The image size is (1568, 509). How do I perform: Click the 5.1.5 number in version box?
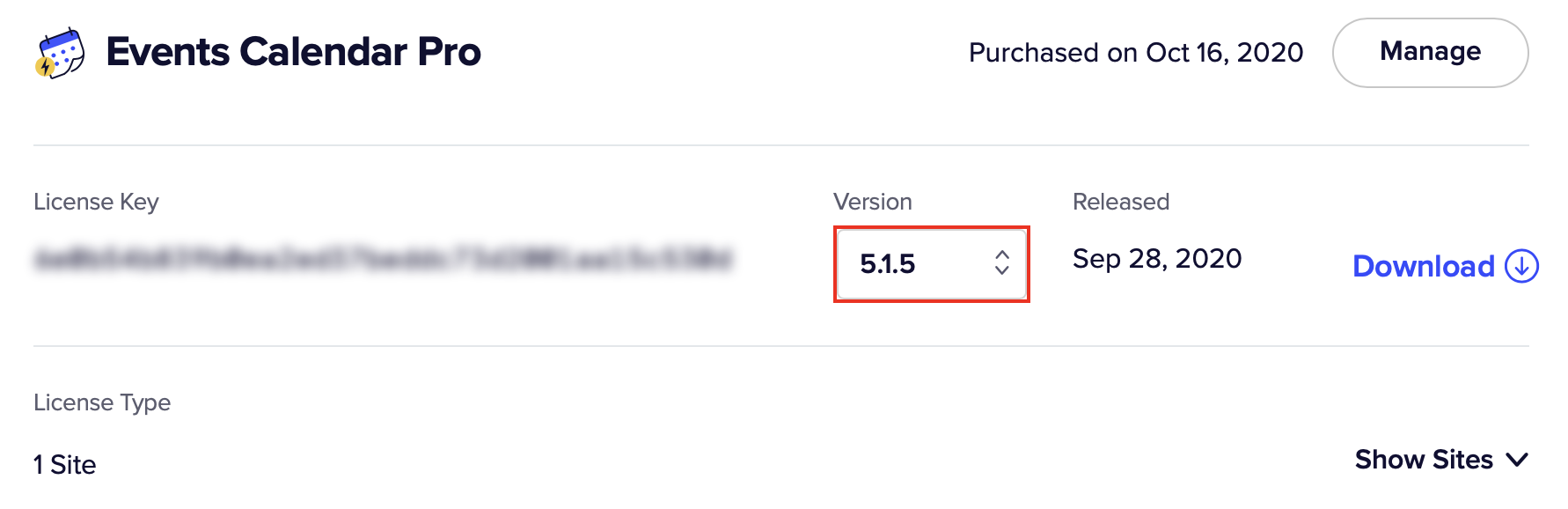pyautogui.click(x=888, y=263)
